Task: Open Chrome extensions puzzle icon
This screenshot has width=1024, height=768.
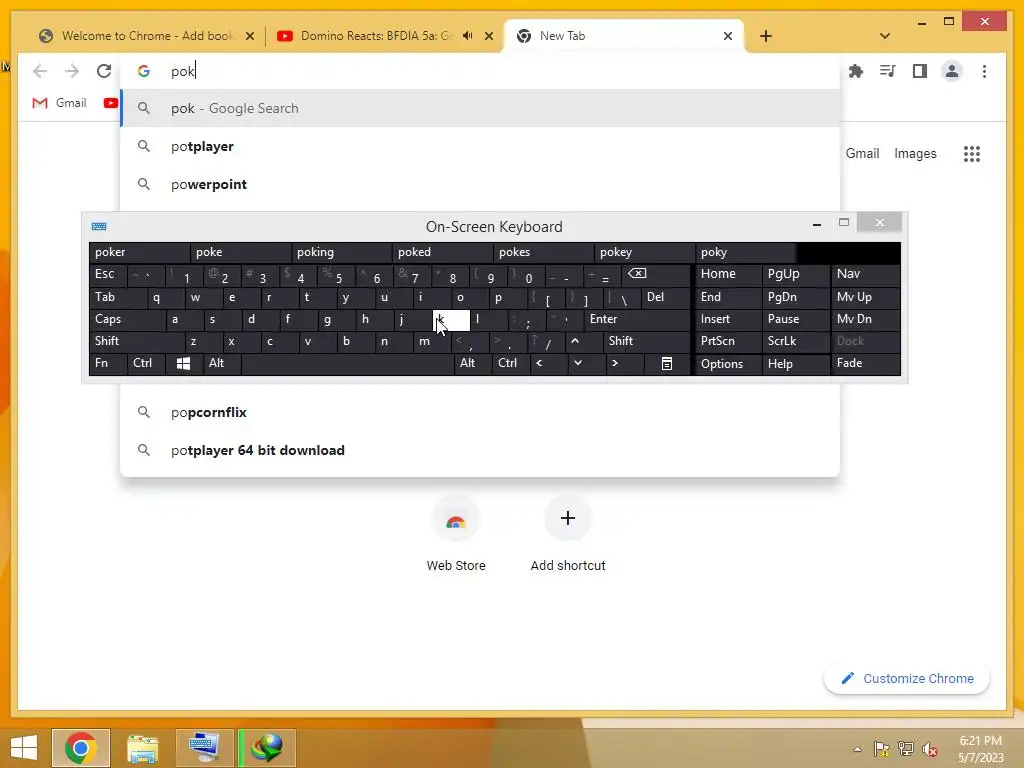Action: (x=856, y=71)
